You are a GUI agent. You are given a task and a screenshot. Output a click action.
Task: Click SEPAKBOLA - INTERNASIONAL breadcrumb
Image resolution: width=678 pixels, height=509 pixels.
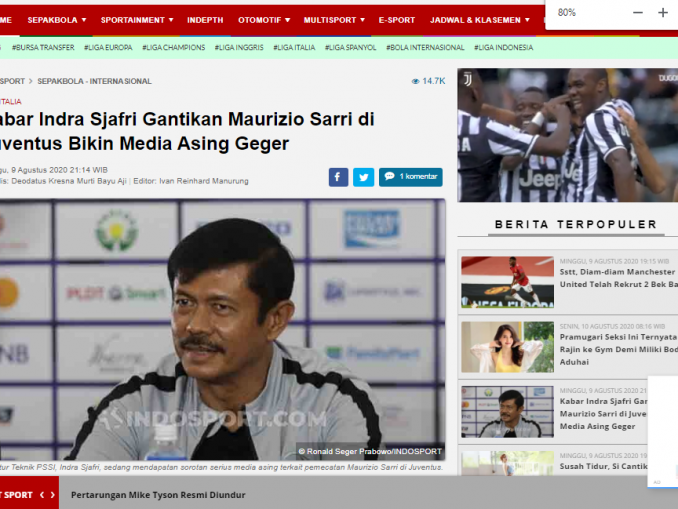click(x=94, y=81)
